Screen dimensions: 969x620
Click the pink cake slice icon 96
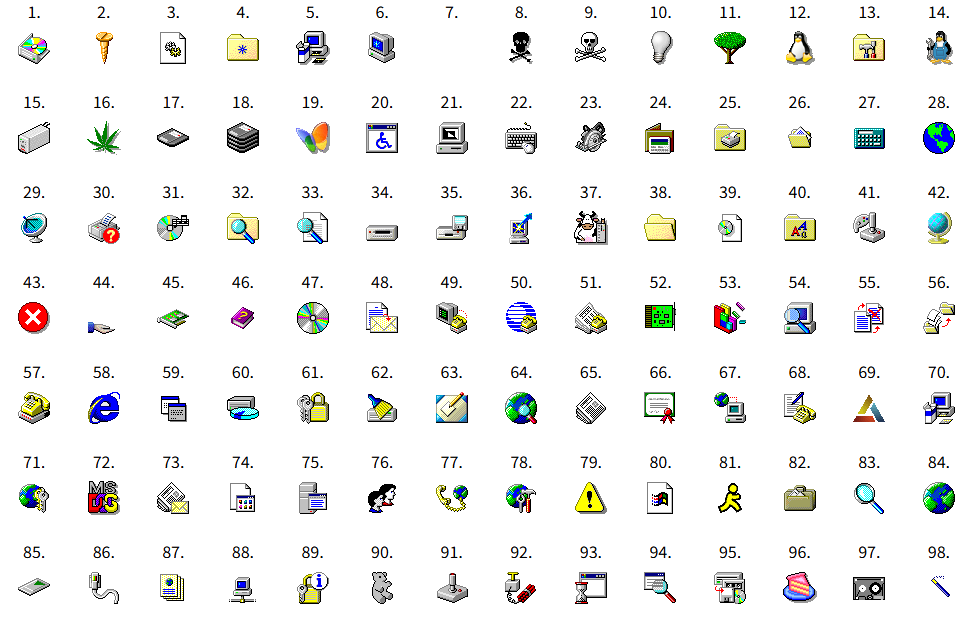tap(800, 587)
